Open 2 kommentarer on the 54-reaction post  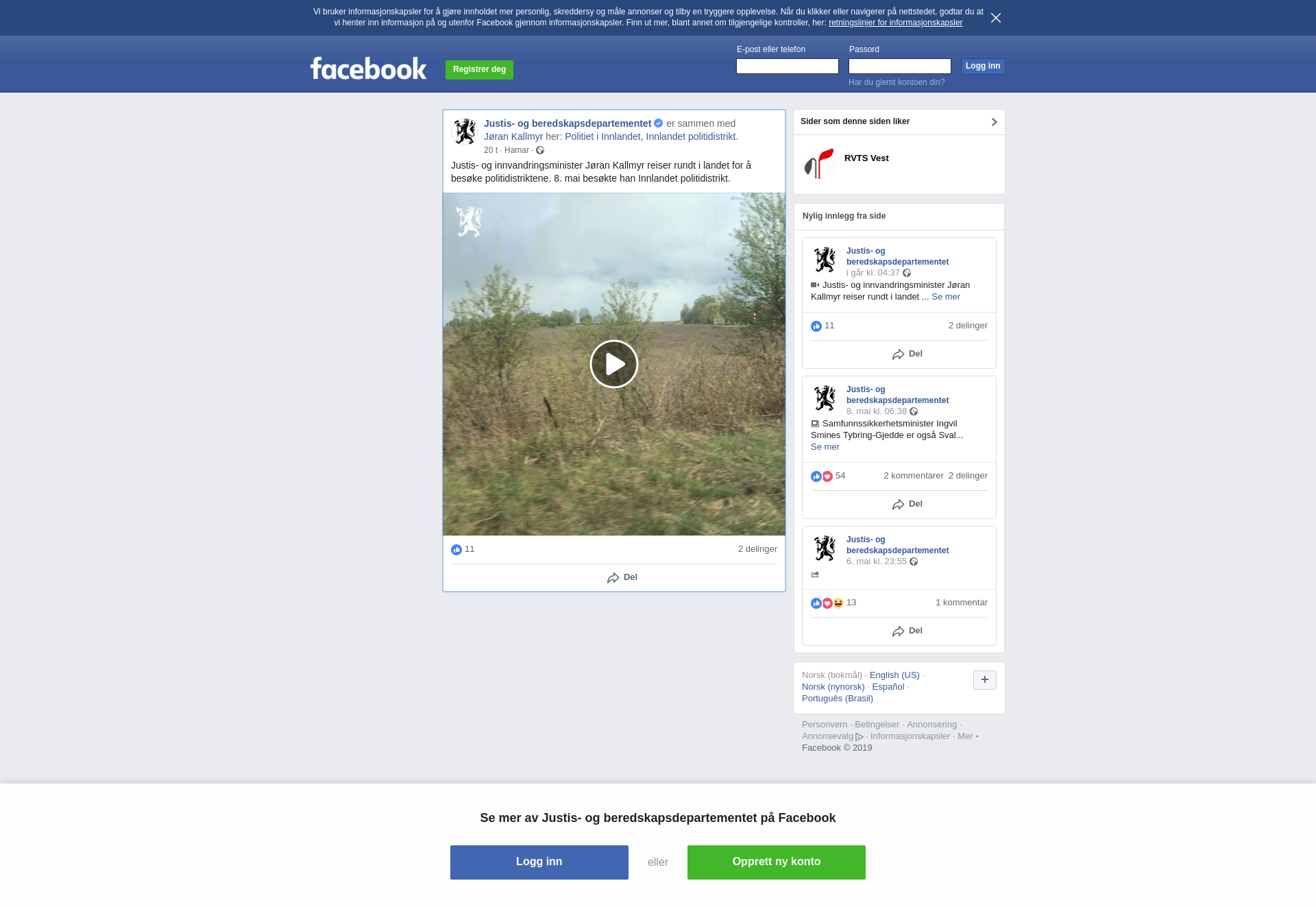[x=914, y=476]
